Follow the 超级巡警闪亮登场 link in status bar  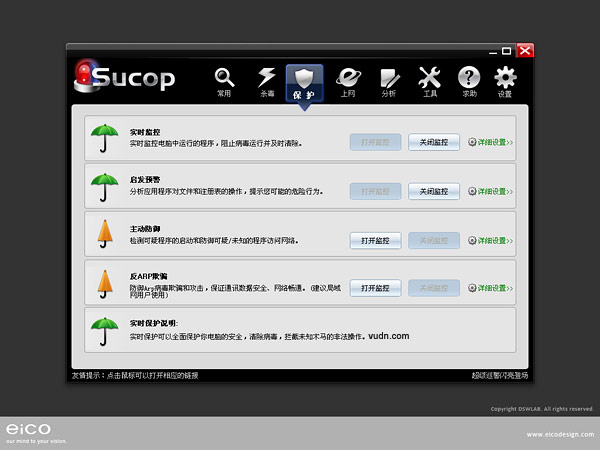pos(499,375)
